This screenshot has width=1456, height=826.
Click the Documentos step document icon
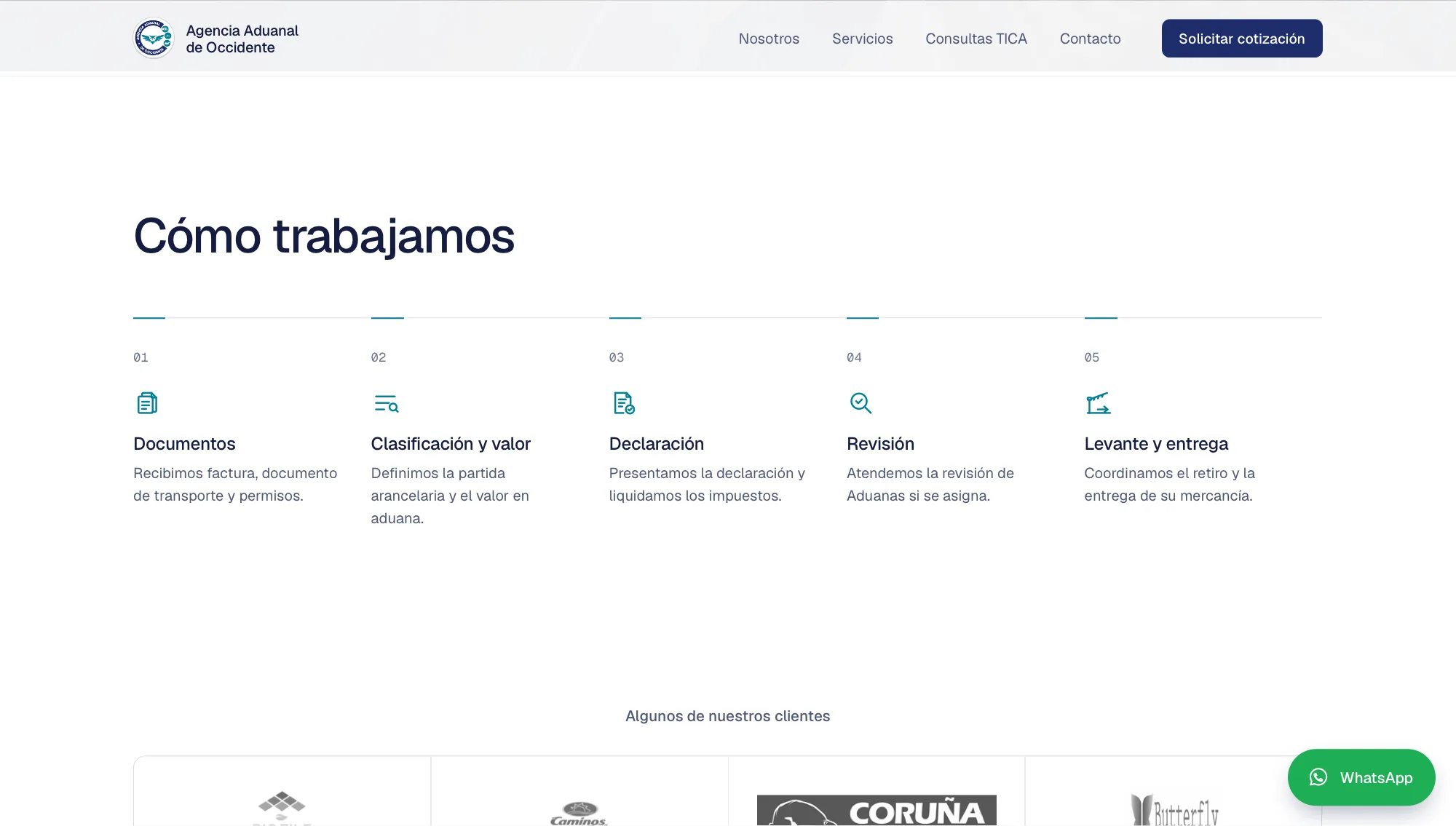click(147, 403)
